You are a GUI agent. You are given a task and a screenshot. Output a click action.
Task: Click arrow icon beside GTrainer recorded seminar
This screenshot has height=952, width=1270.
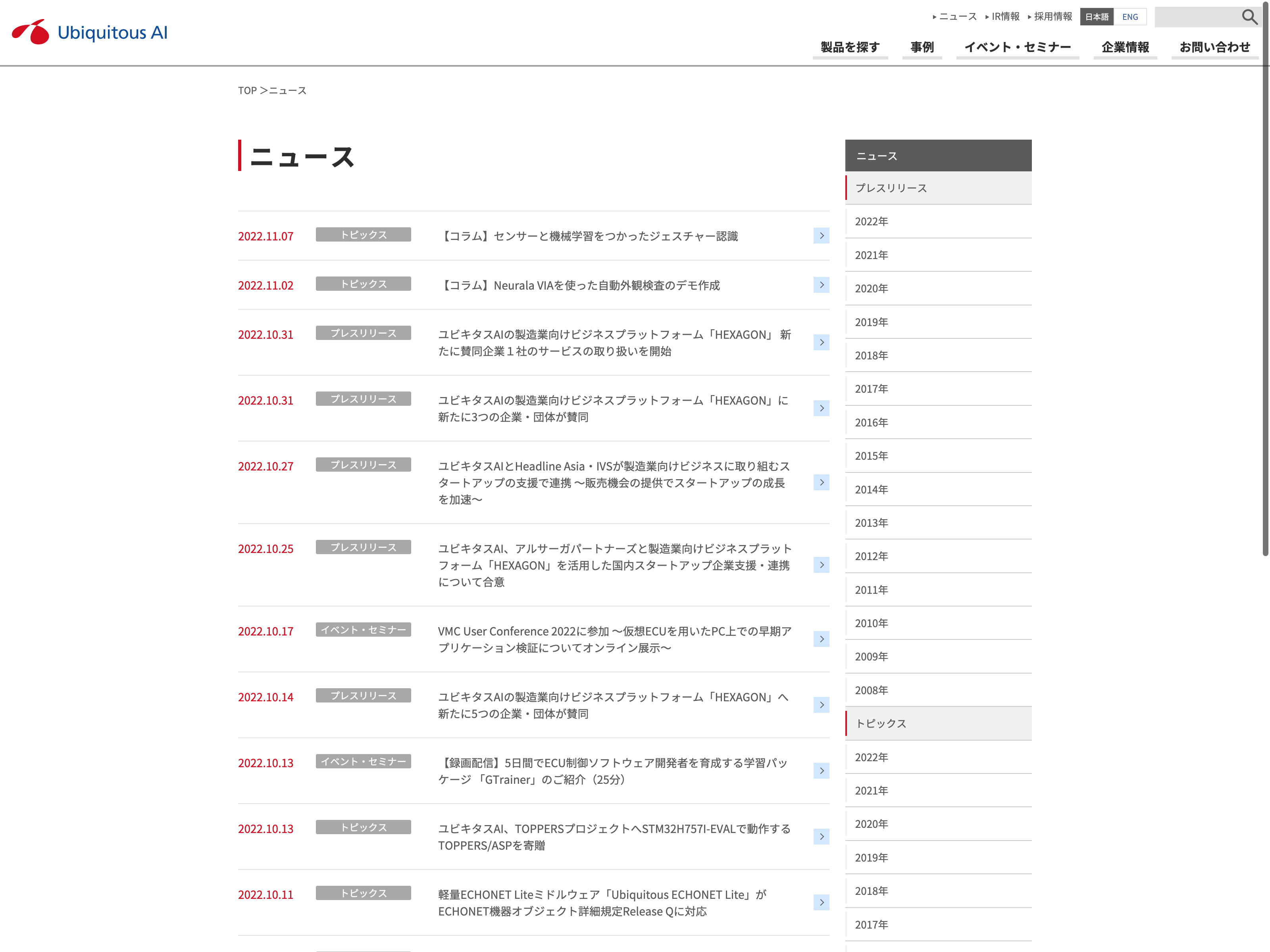[x=821, y=771]
